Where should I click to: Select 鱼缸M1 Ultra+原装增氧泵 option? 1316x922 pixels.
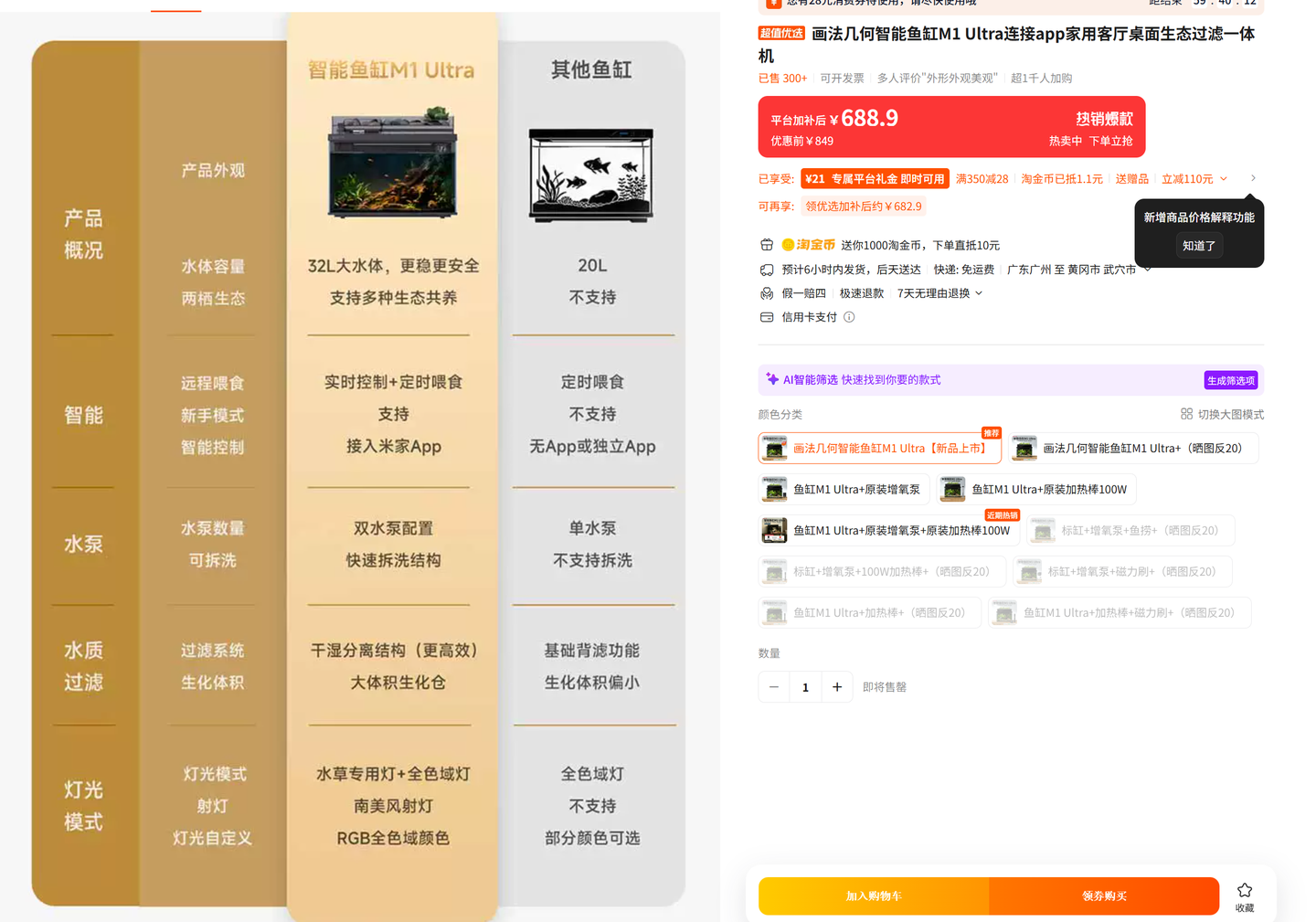coord(844,490)
